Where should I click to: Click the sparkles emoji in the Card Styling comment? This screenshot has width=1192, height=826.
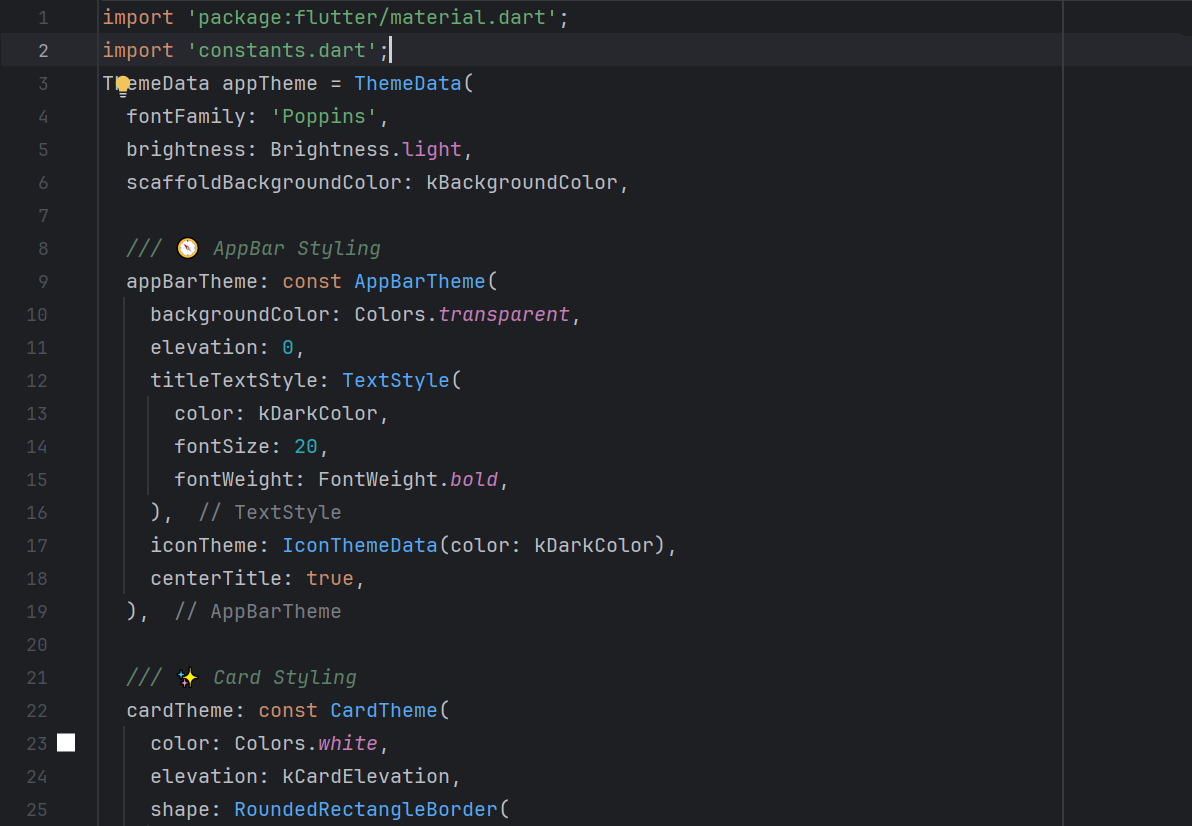click(187, 677)
